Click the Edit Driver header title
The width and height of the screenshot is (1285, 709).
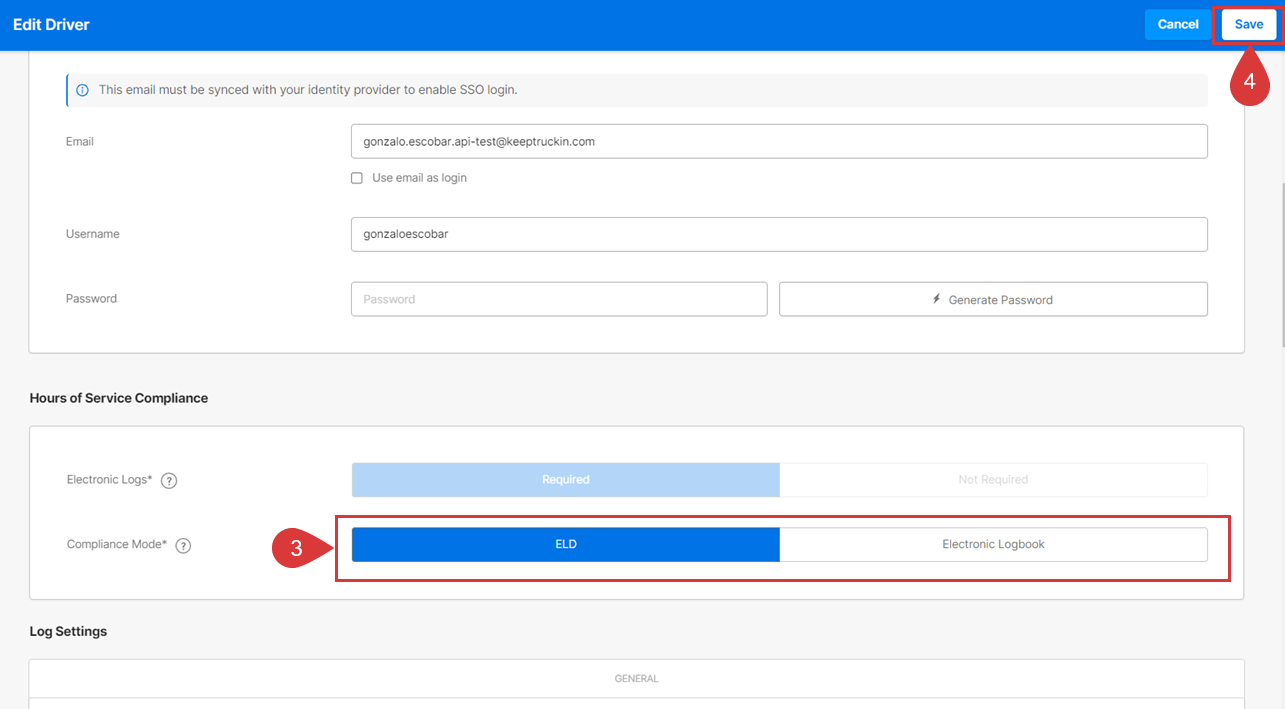51,25
